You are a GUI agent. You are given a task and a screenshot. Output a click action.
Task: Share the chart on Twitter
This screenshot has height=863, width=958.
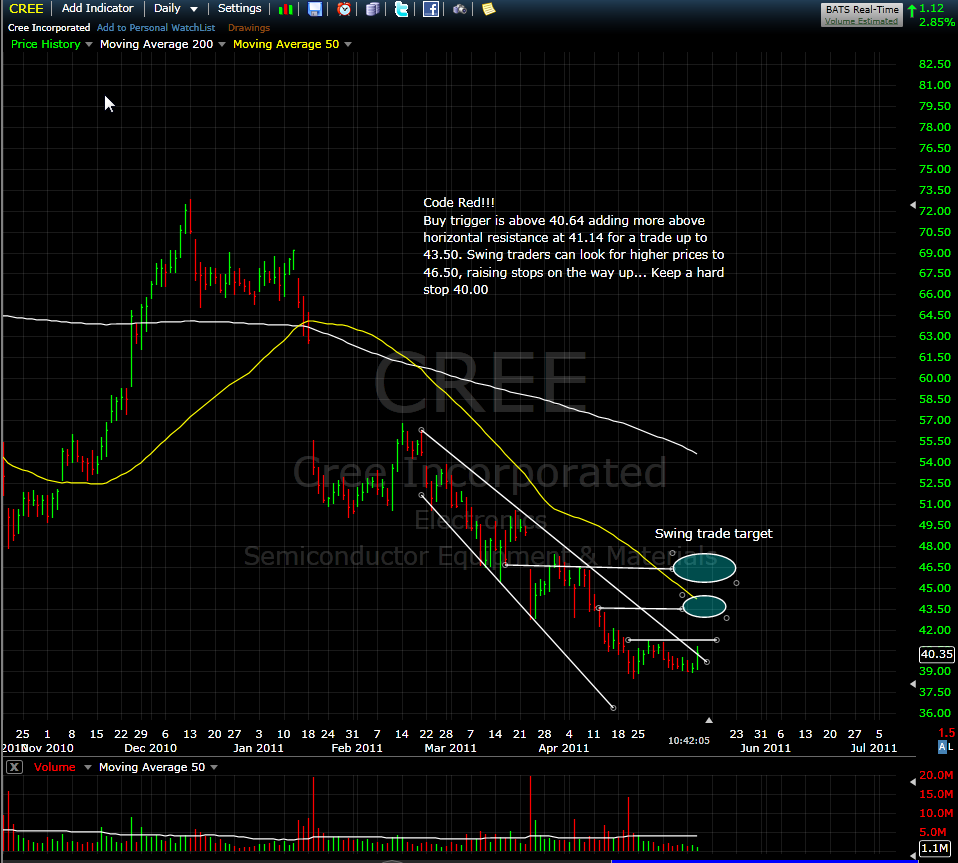(x=401, y=9)
